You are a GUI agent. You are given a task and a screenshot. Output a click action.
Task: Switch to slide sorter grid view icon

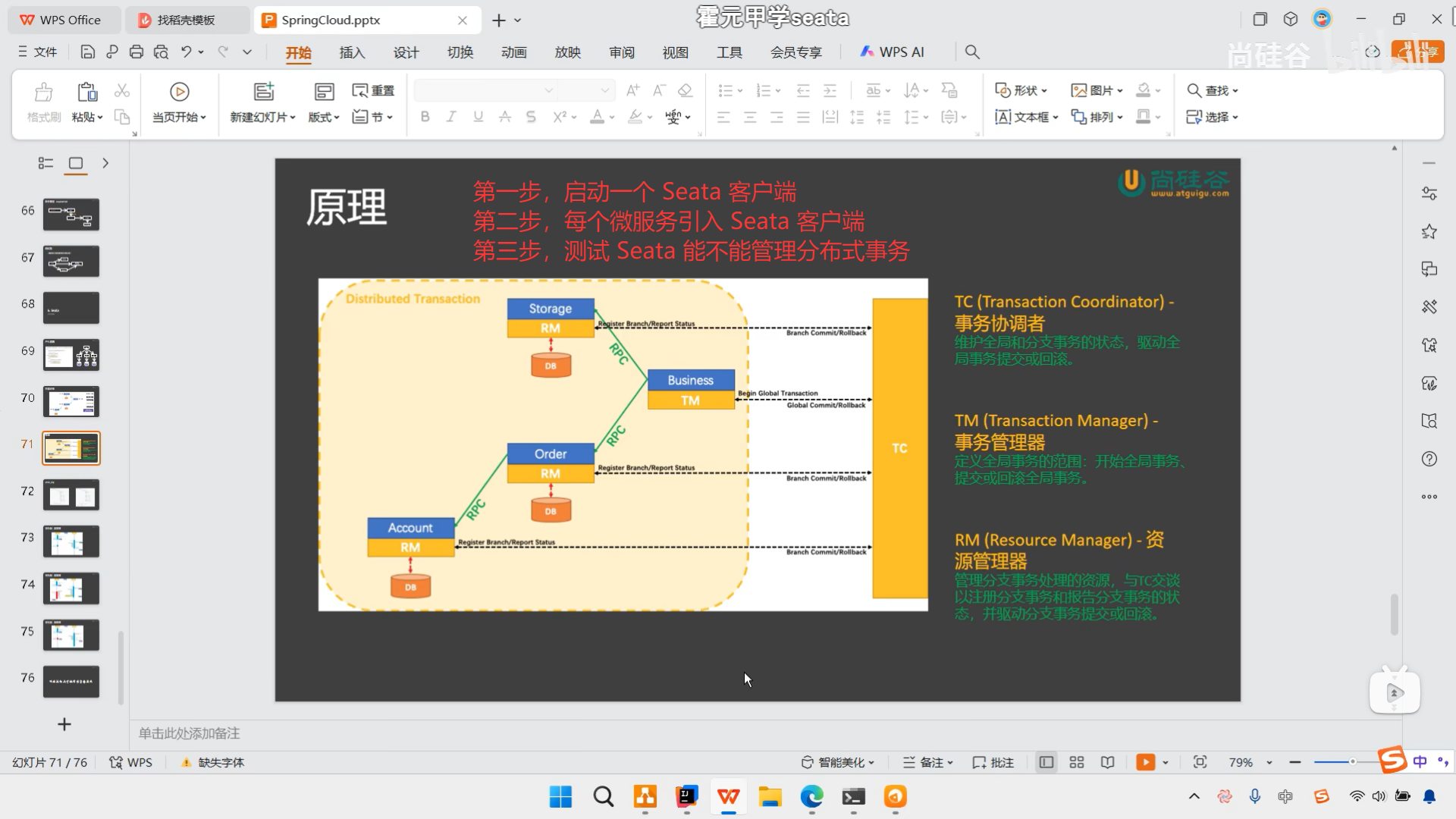point(1076,762)
